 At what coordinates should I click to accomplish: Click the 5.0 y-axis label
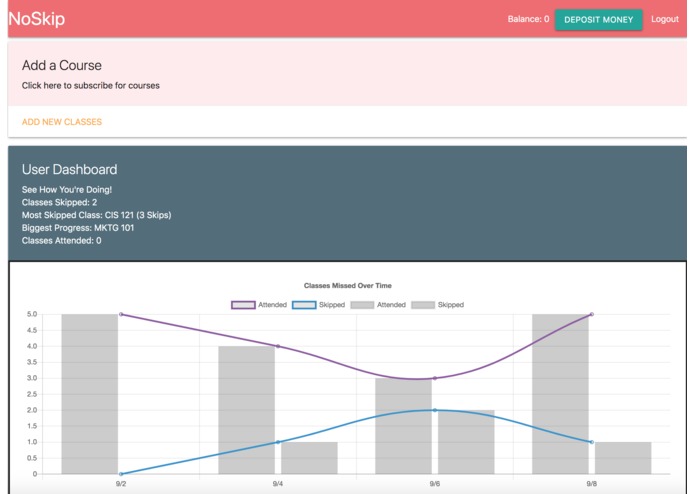click(32, 314)
